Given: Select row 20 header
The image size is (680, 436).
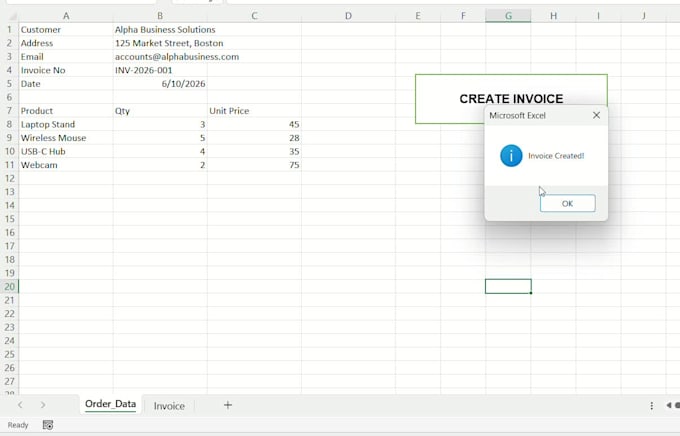Looking at the screenshot, I should pos(9,286).
